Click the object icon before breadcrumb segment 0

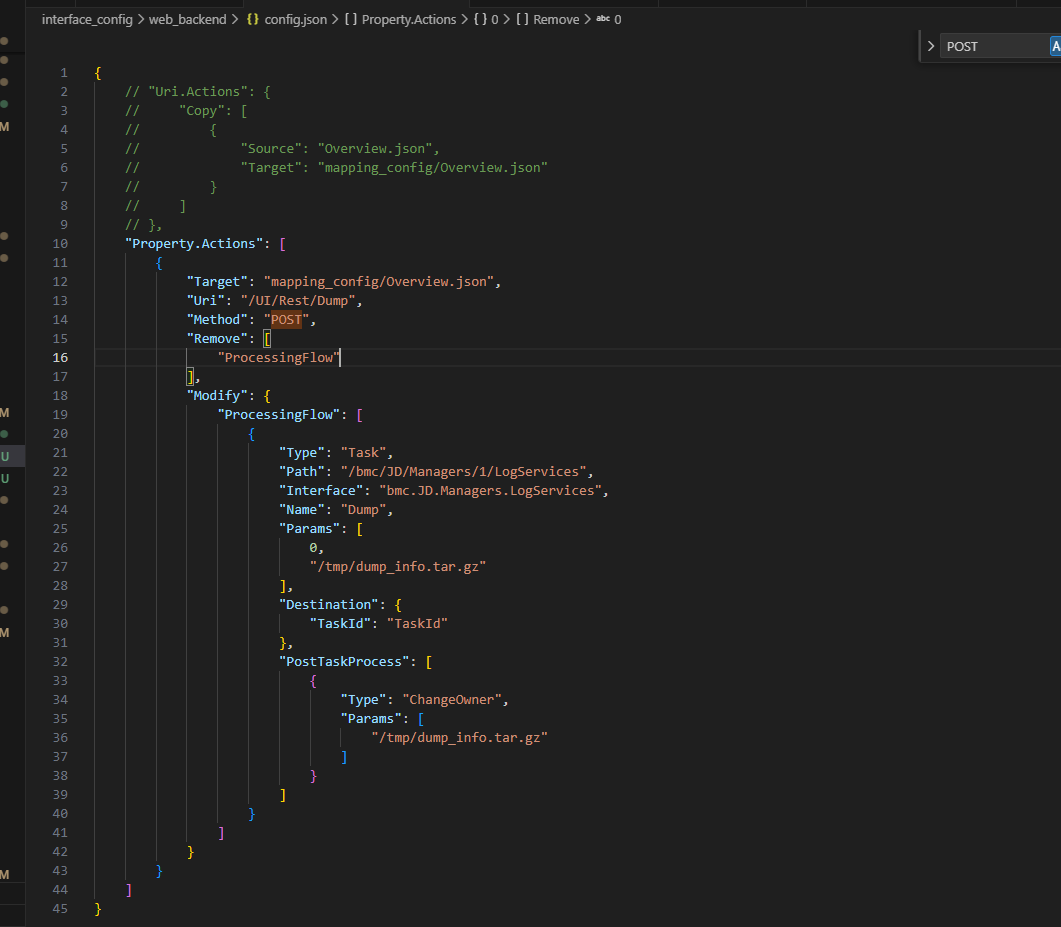(x=480, y=19)
